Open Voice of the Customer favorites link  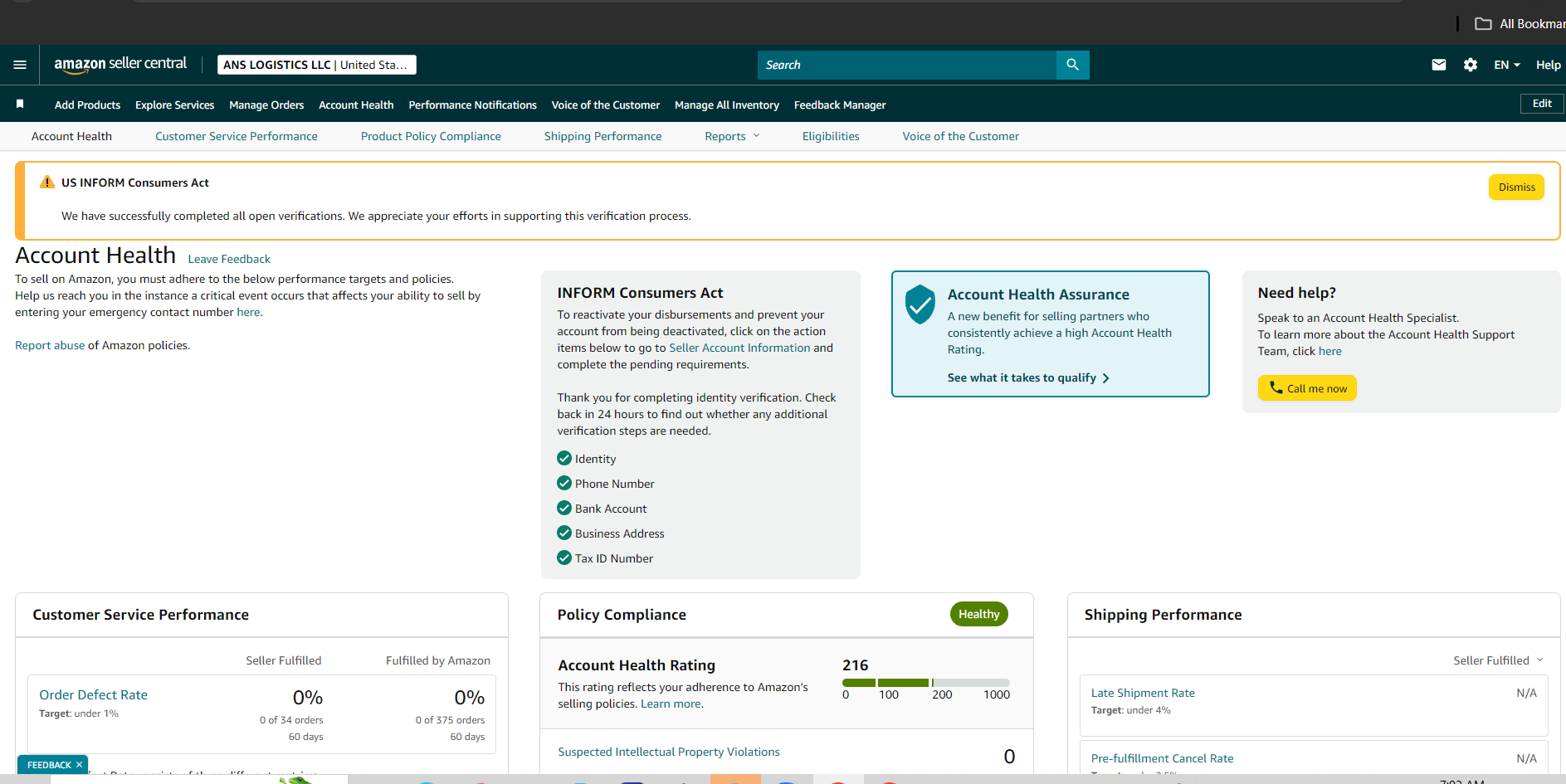(x=606, y=105)
